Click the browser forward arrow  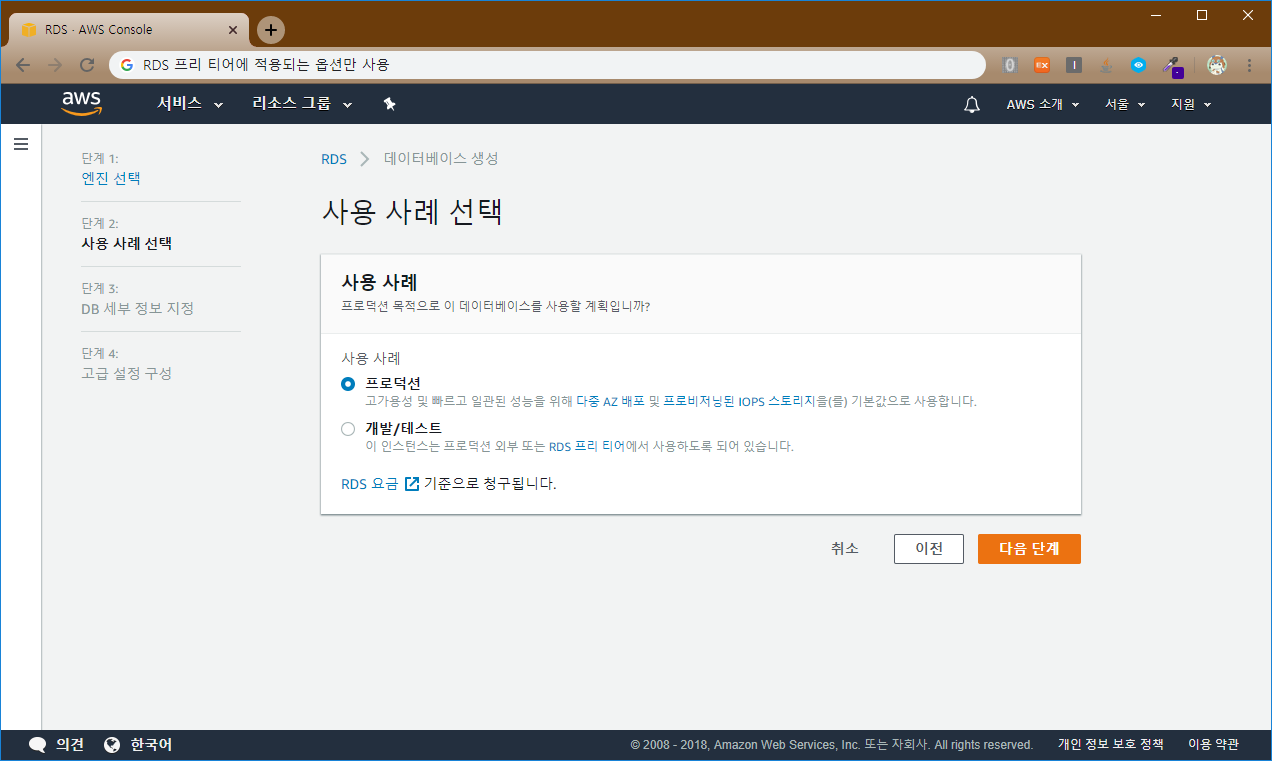[55, 65]
